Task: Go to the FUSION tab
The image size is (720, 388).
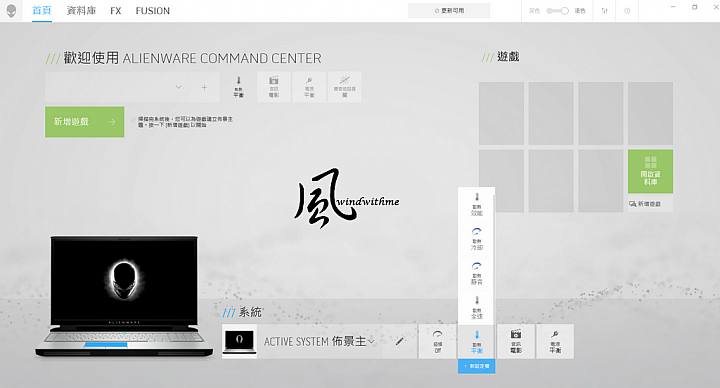Action: (152, 11)
